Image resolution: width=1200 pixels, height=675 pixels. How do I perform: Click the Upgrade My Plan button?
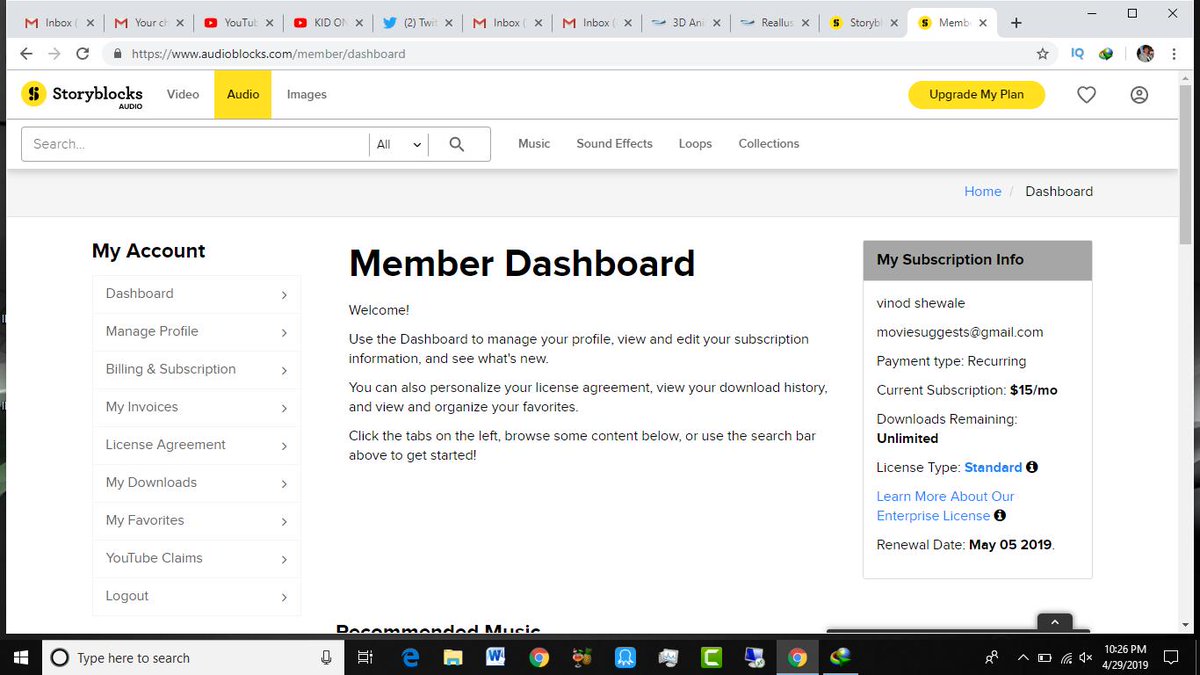976,94
